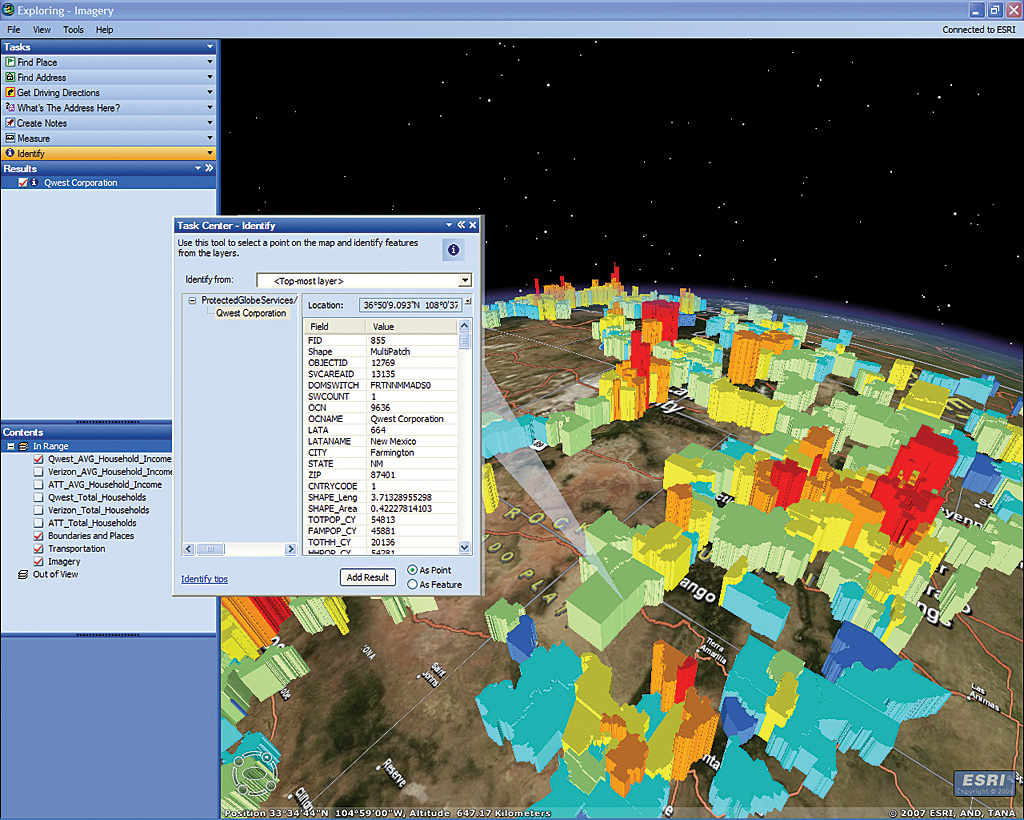This screenshot has height=820, width=1024.
Task: Click the OCNAME value Qwest Corporation
Action: (407, 419)
